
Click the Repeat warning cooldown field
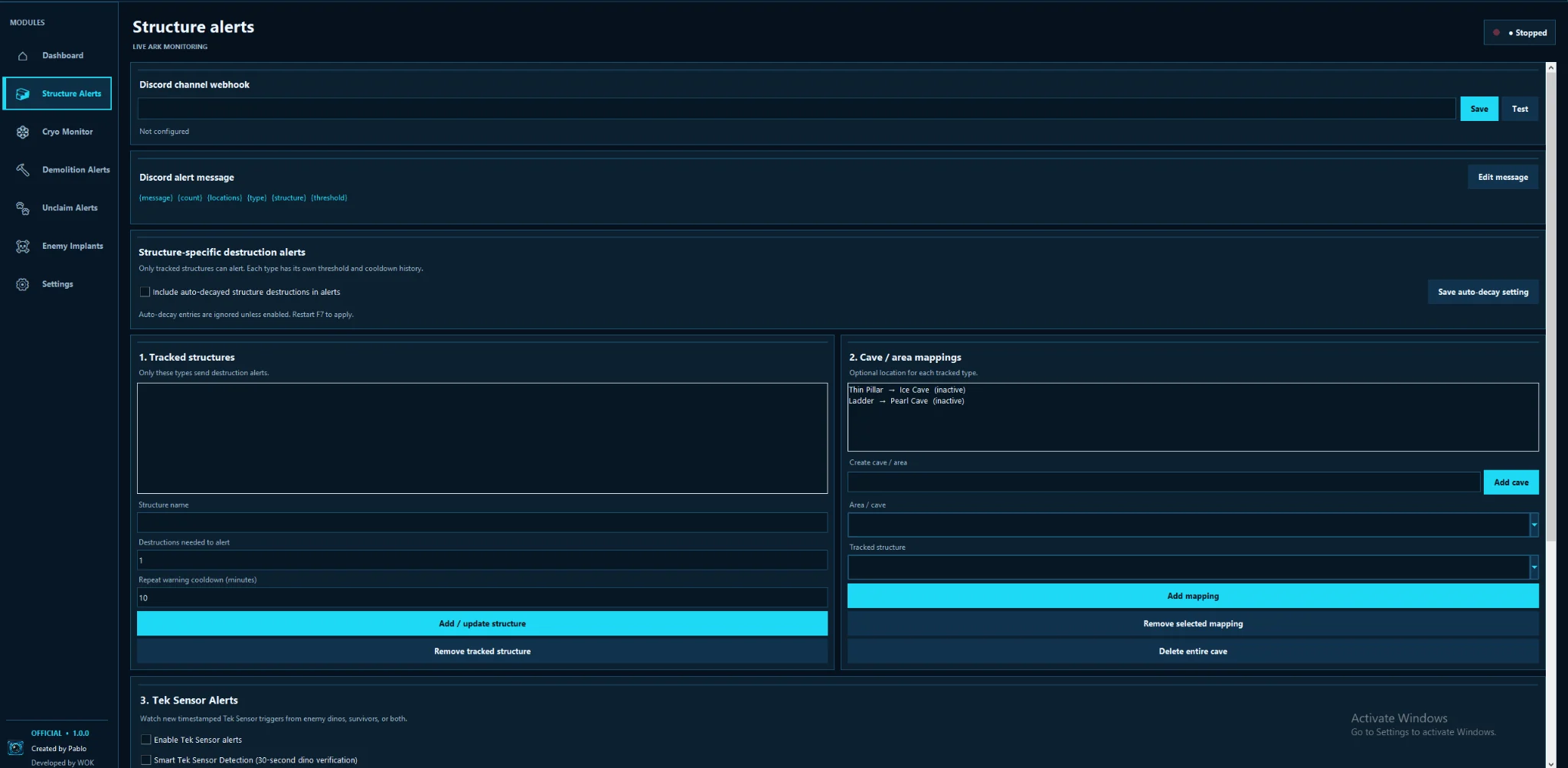click(x=482, y=598)
